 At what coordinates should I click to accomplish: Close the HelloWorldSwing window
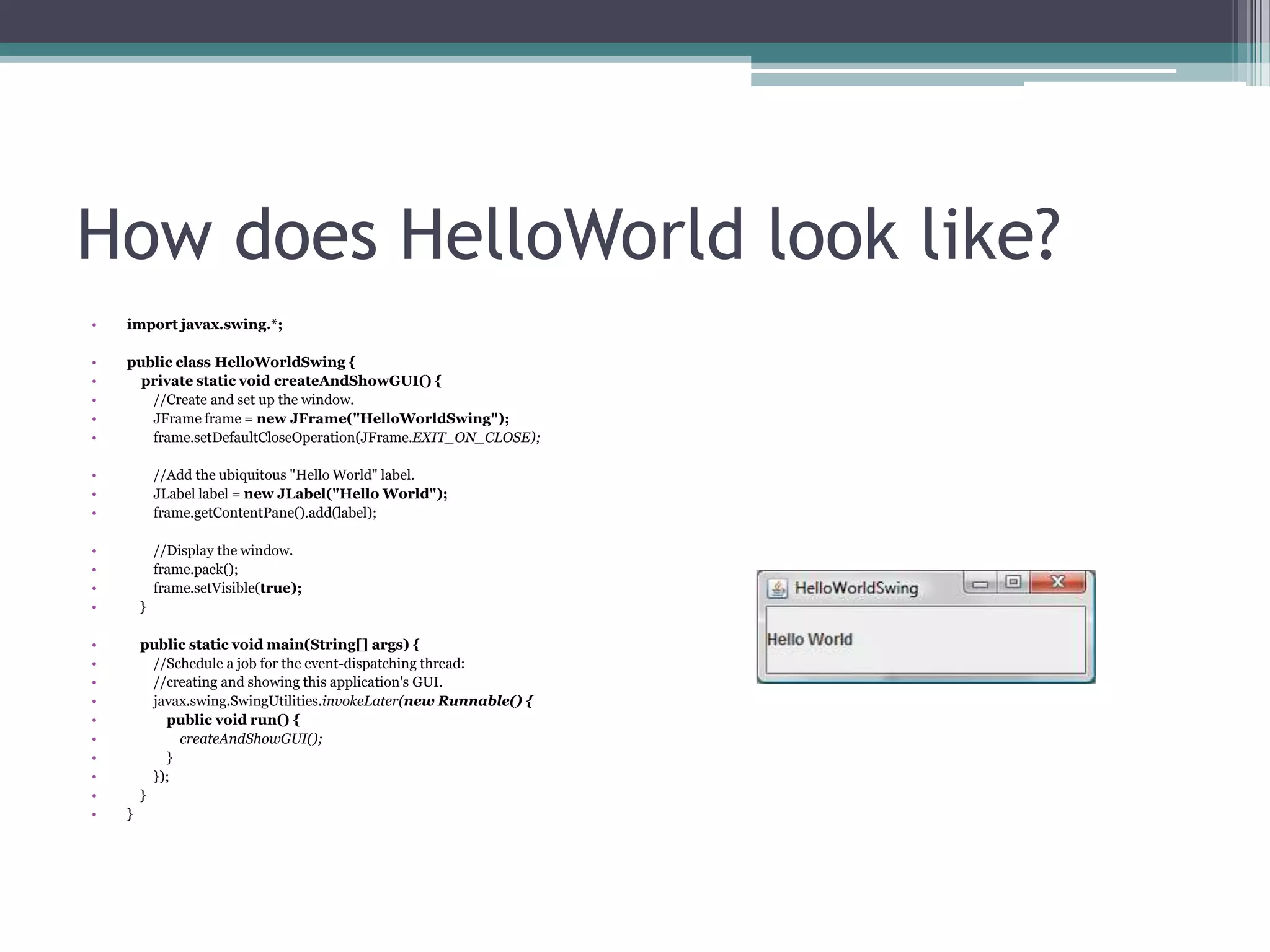point(1058,582)
